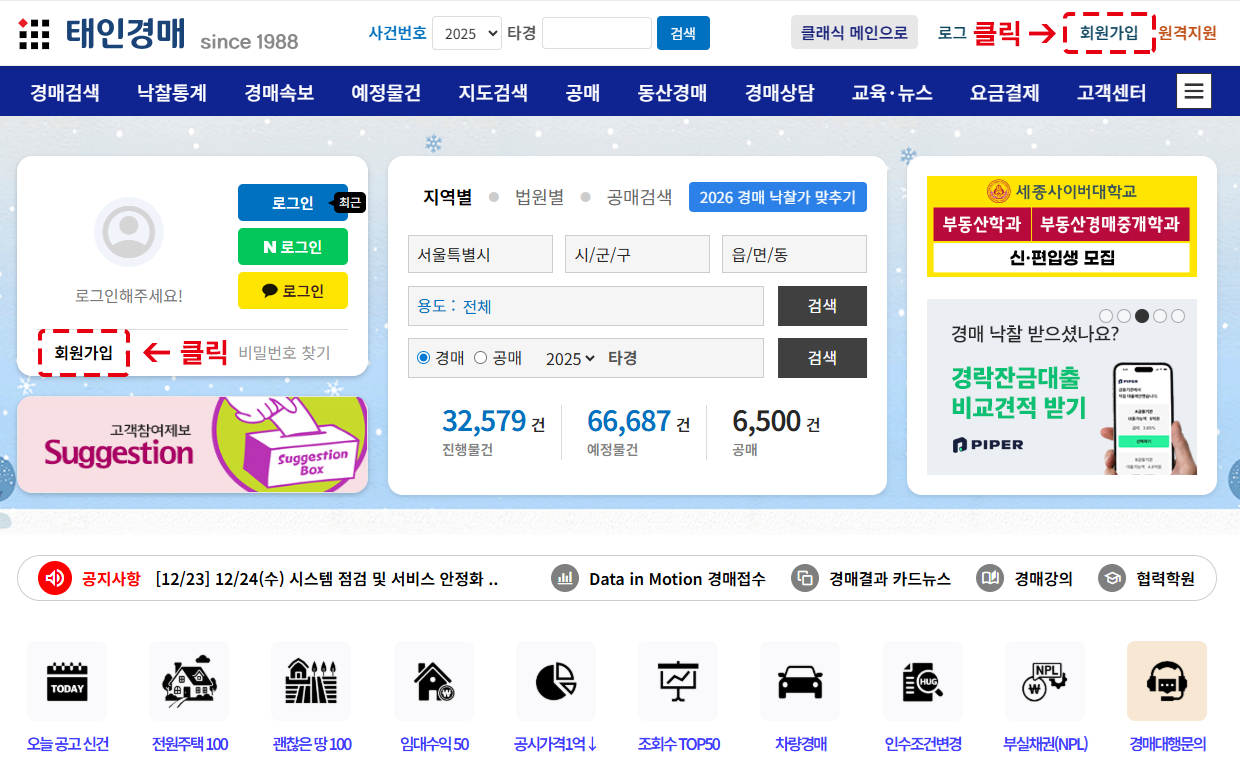
Task: Click the 경매대행문의 headset icon
Action: click(x=1166, y=682)
